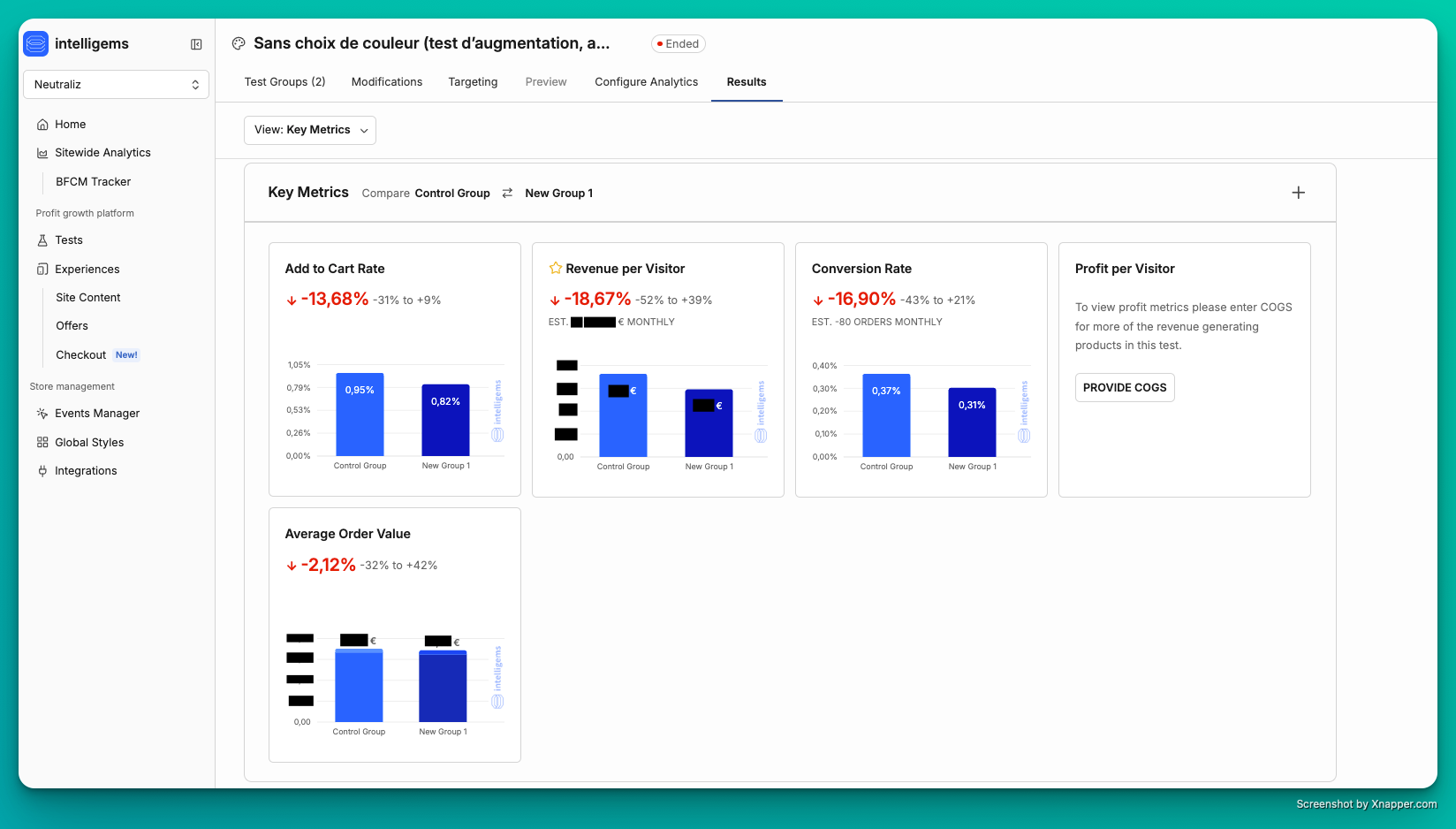Image resolution: width=1456 pixels, height=829 pixels.
Task: Open the View: Key Metrics dropdown
Action: [x=310, y=130]
